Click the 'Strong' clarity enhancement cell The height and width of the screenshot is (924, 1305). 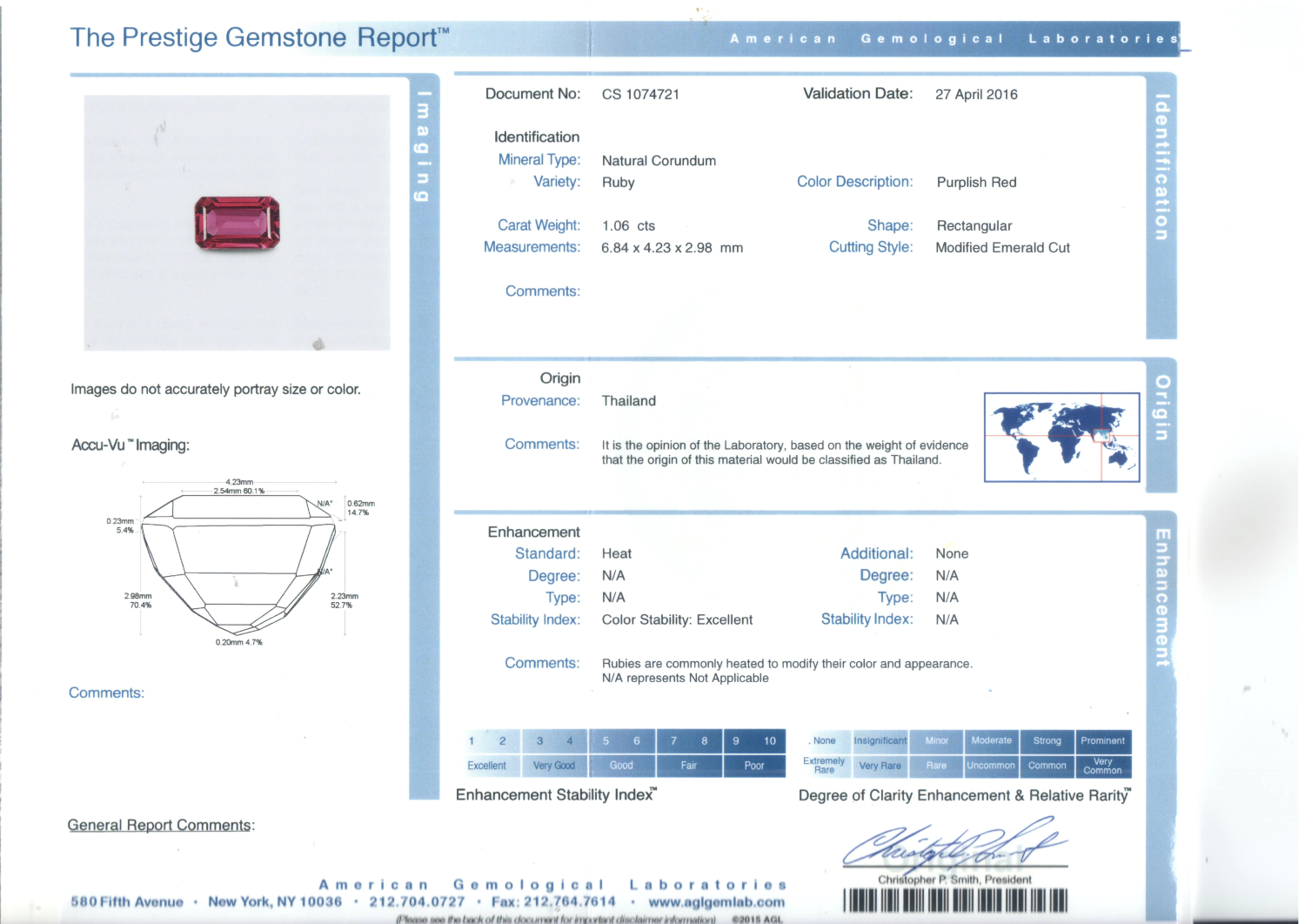pyautogui.click(x=1047, y=740)
